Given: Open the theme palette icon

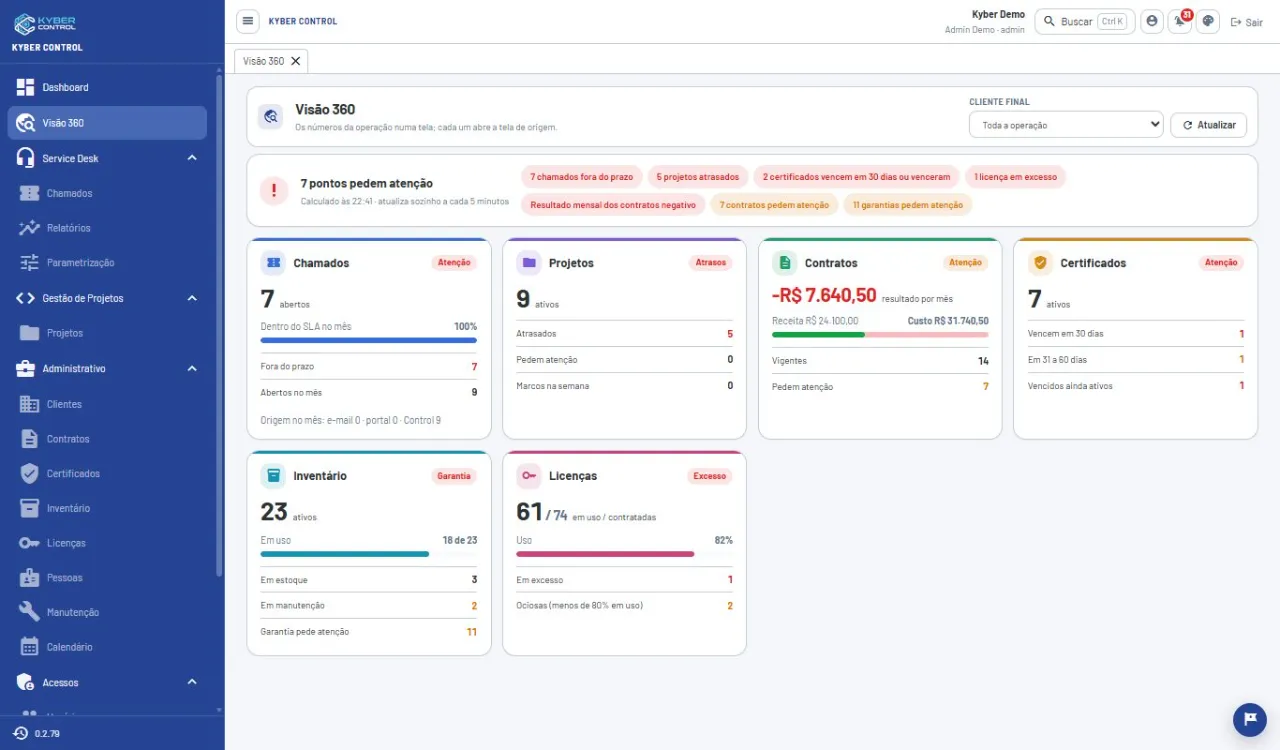Looking at the screenshot, I should click(x=1208, y=21).
